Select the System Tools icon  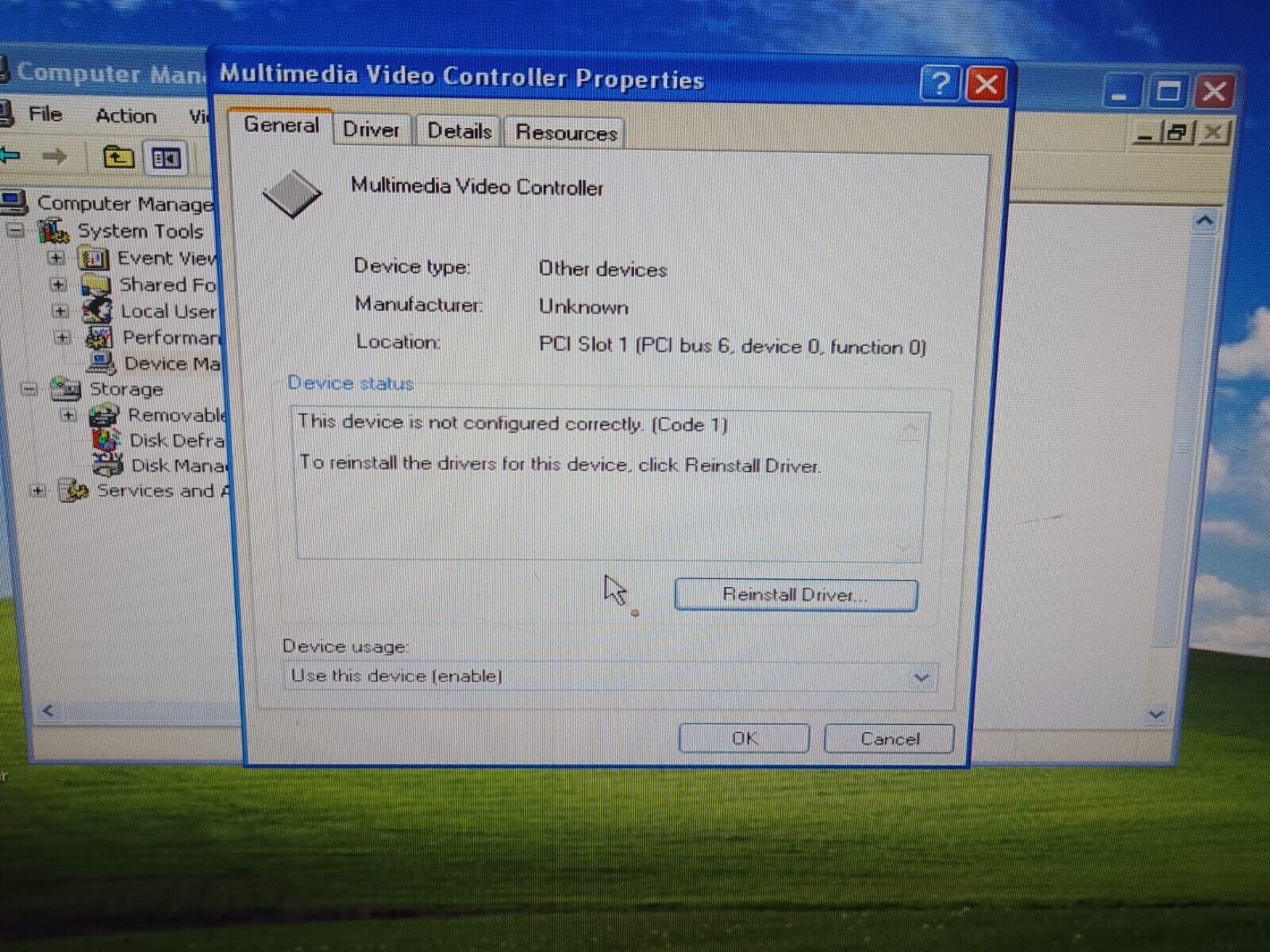[x=54, y=231]
